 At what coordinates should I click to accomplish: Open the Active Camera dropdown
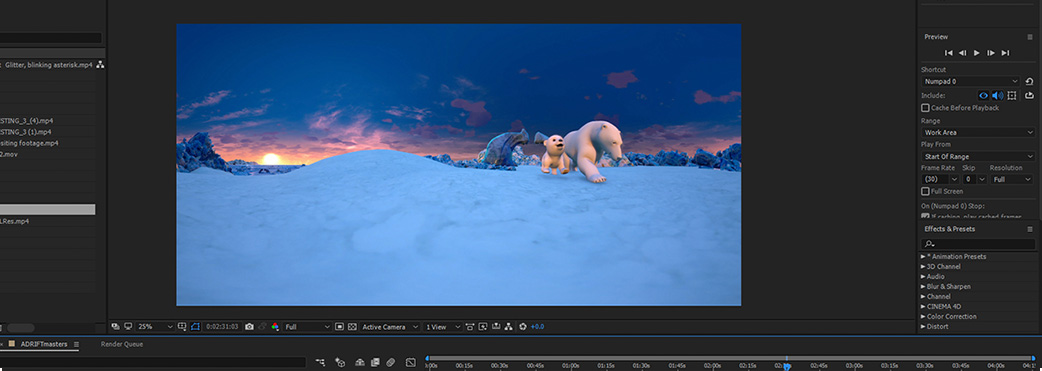pos(390,326)
